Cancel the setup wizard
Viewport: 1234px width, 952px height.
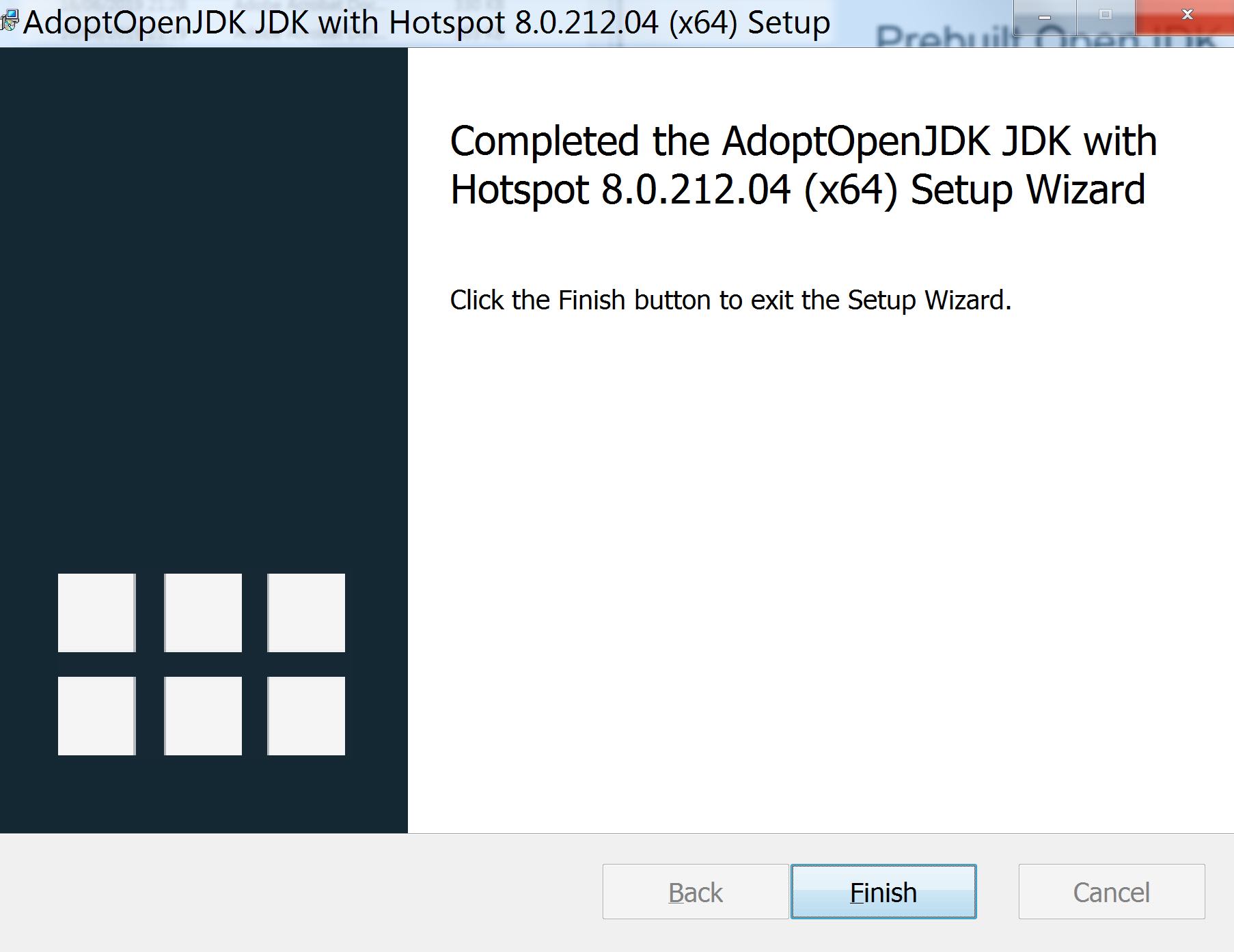pyautogui.click(x=1112, y=891)
